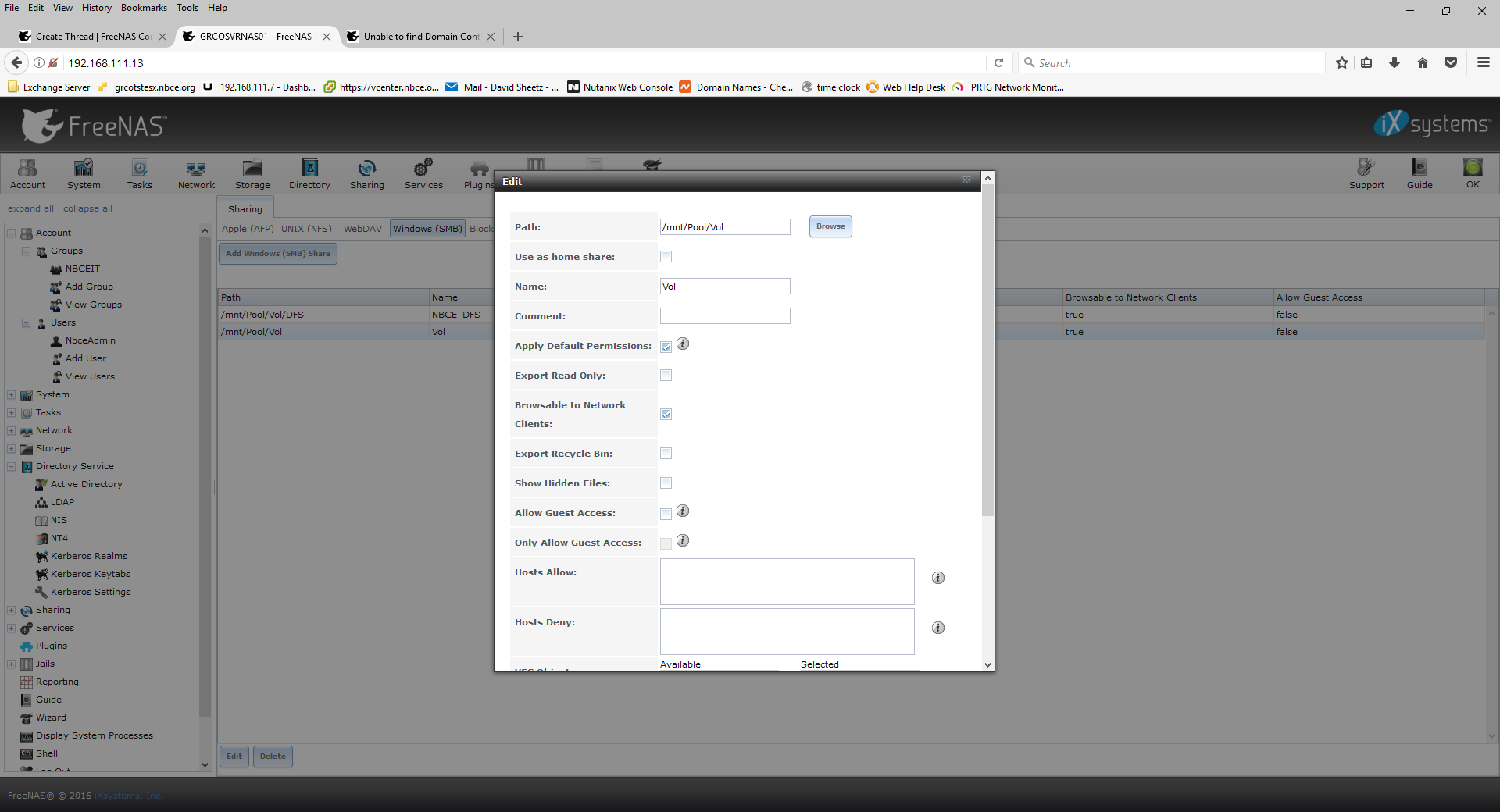Viewport: 1500px width, 812px height.
Task: Open the Sharing toolbar icon
Action: [x=367, y=174]
